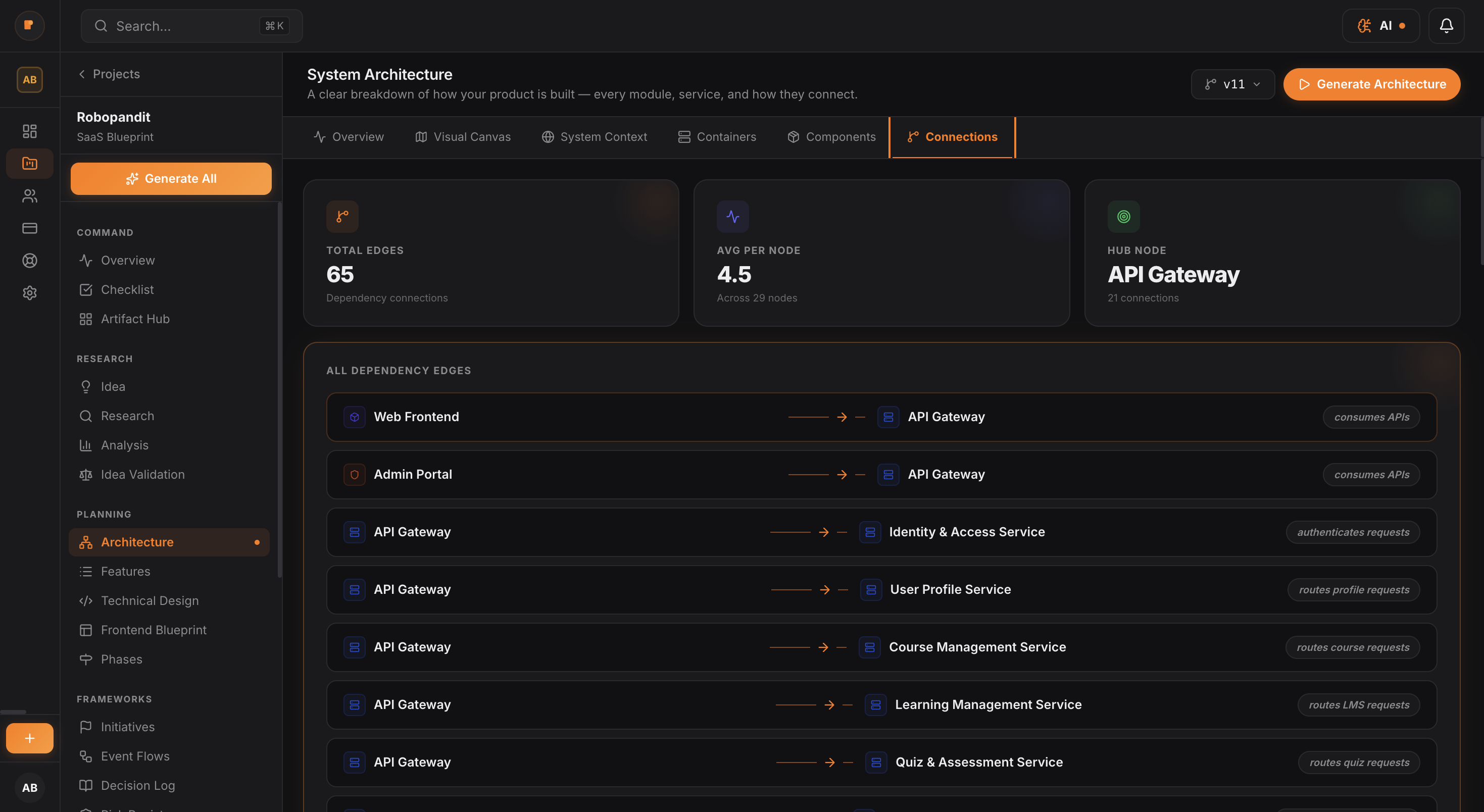Viewport: 1484px width, 812px height.
Task: Open the support lifebuoy icon in left rail
Action: pyautogui.click(x=29, y=260)
